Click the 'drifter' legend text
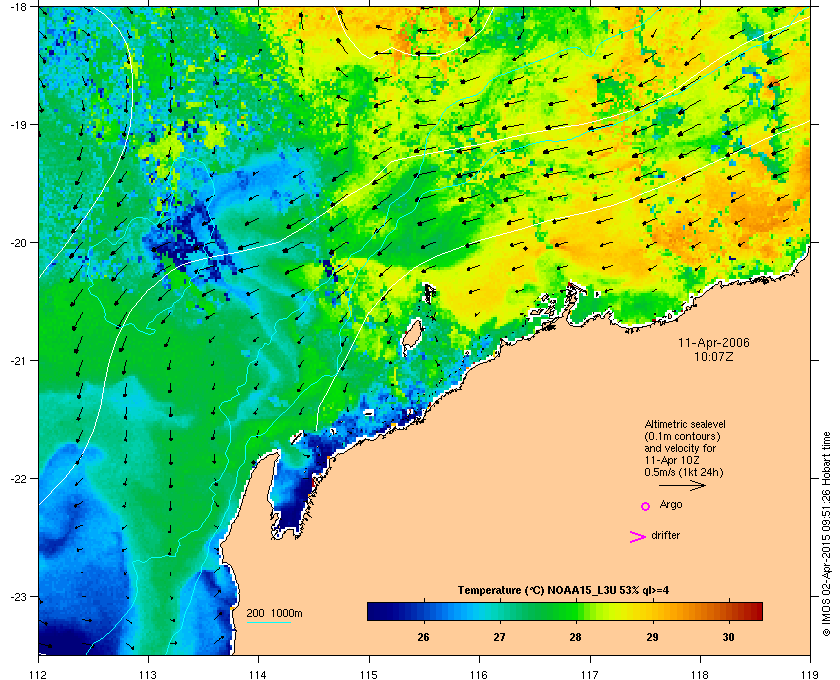840x680 pixels. coord(665,535)
